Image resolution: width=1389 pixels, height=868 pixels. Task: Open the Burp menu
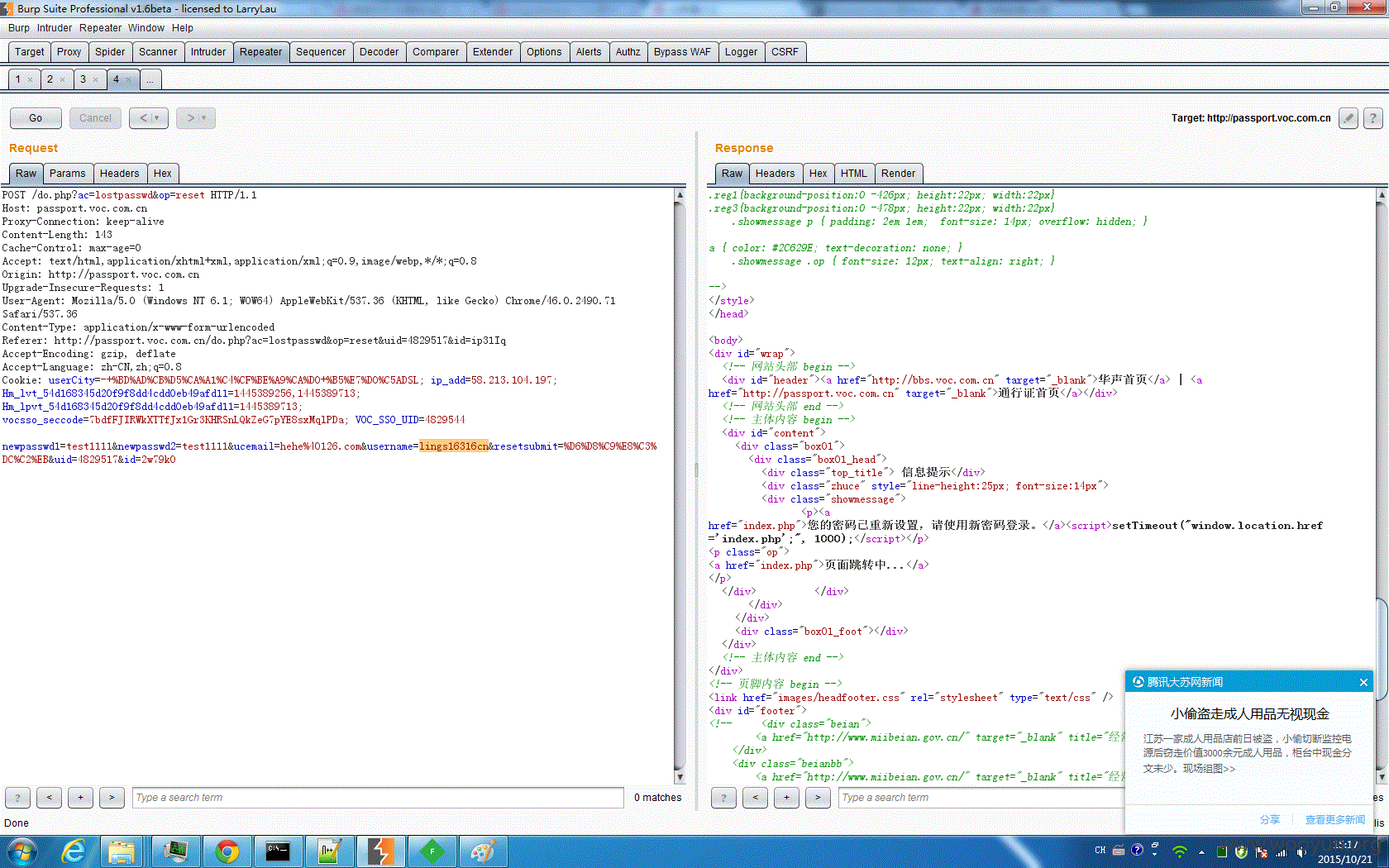pyautogui.click(x=19, y=28)
